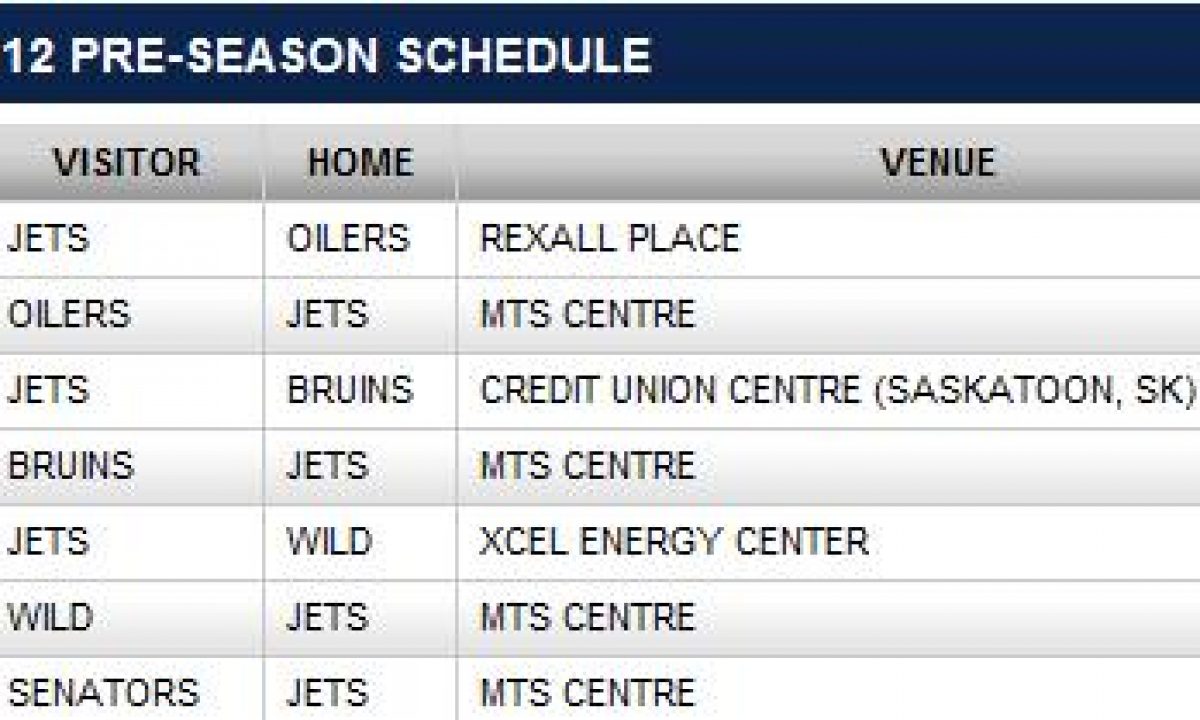Click the HOME column header
Image resolution: width=1200 pixels, height=720 pixels.
pyautogui.click(x=360, y=162)
